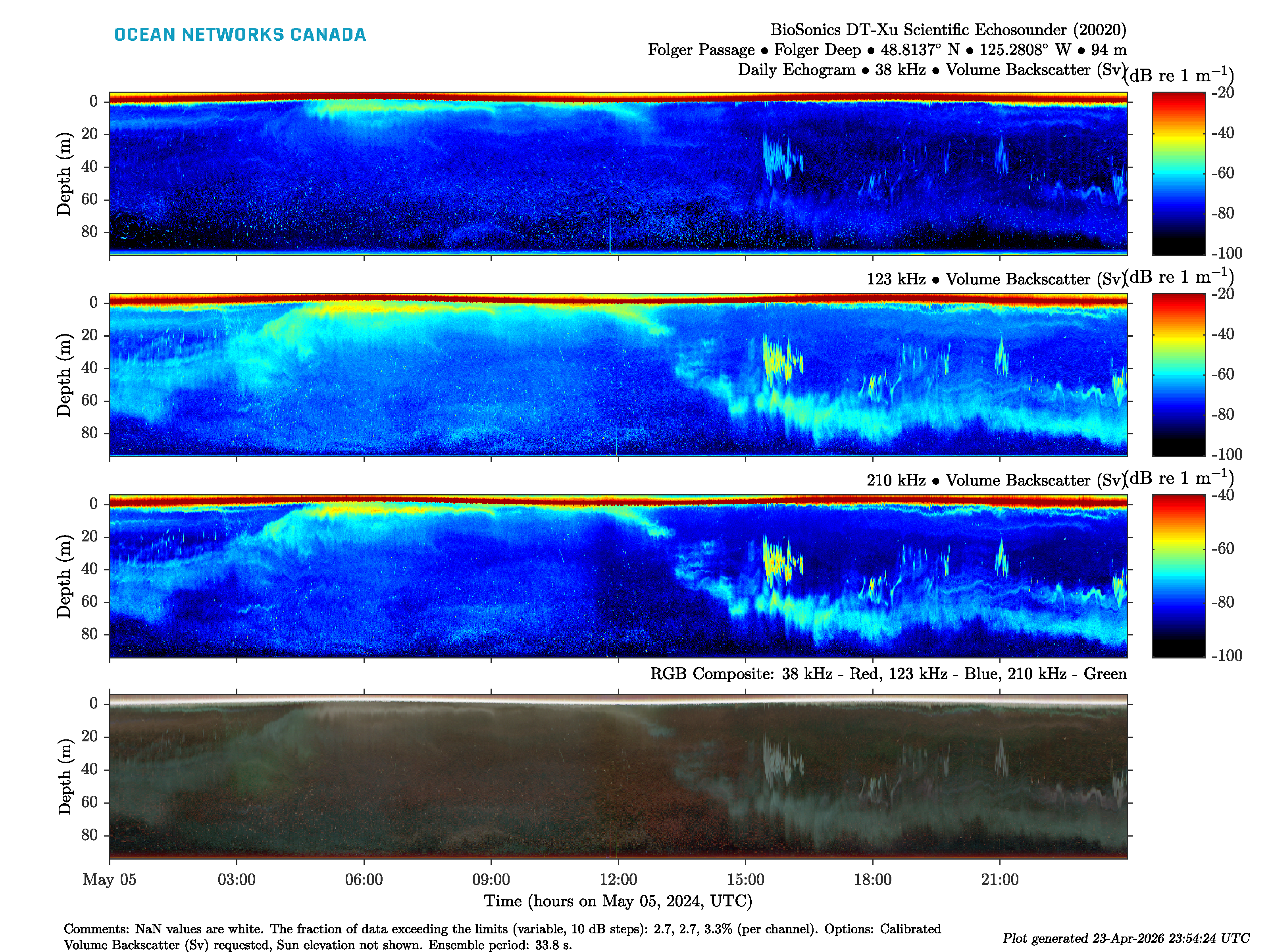Click the 03:00 time axis label
The height and width of the screenshot is (952, 1270).
(x=236, y=879)
